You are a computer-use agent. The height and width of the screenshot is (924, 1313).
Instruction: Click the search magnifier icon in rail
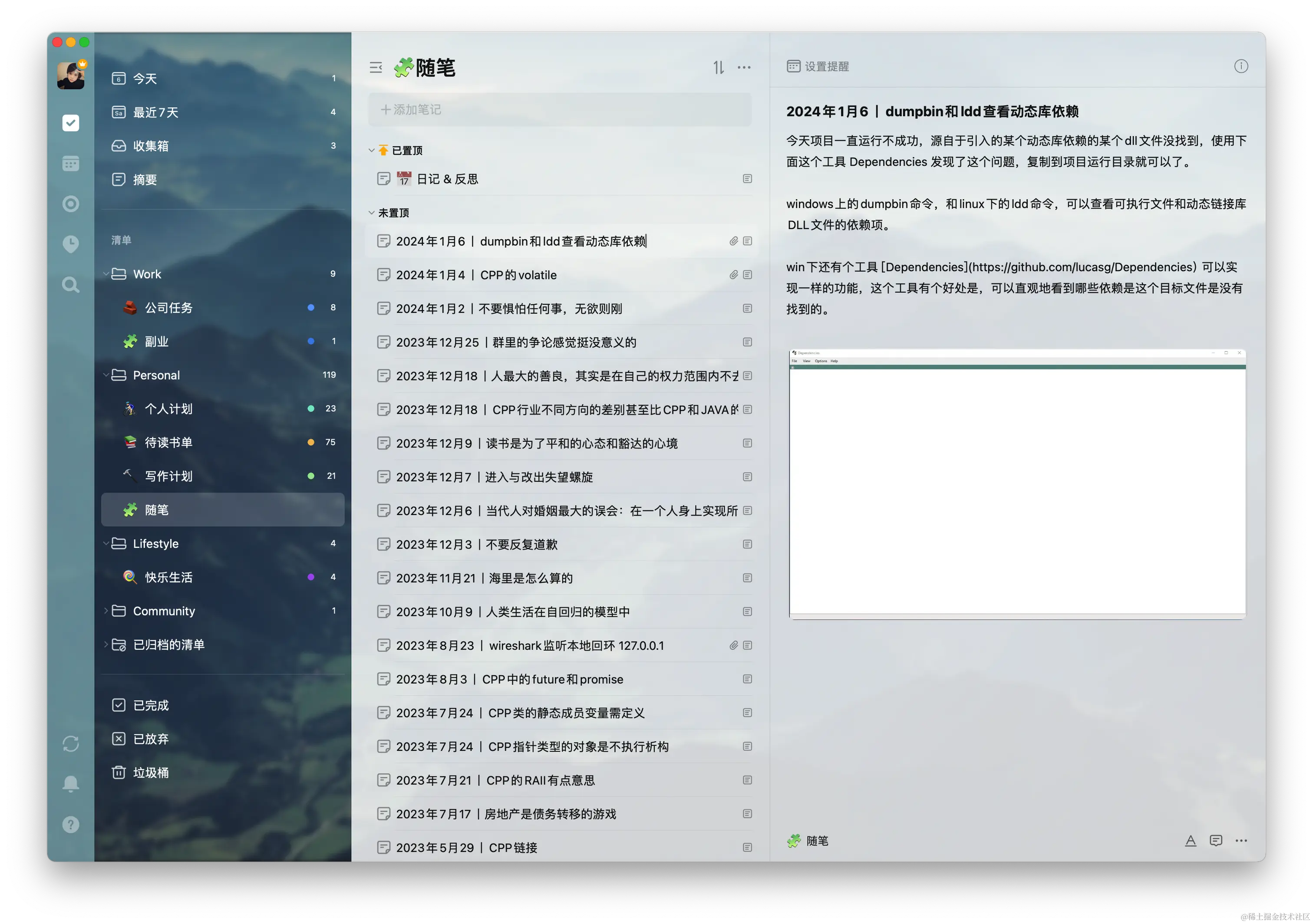[x=70, y=285]
